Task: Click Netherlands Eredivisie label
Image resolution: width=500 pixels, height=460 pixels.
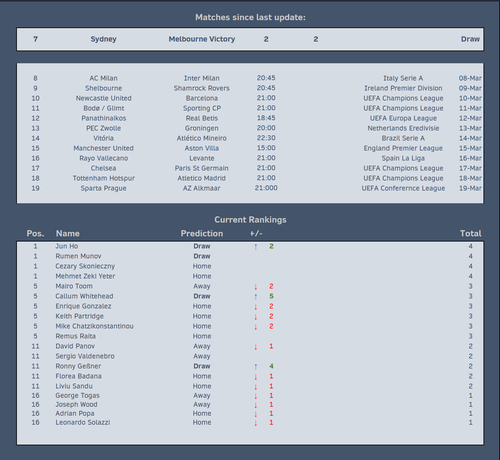Action: 403,128
